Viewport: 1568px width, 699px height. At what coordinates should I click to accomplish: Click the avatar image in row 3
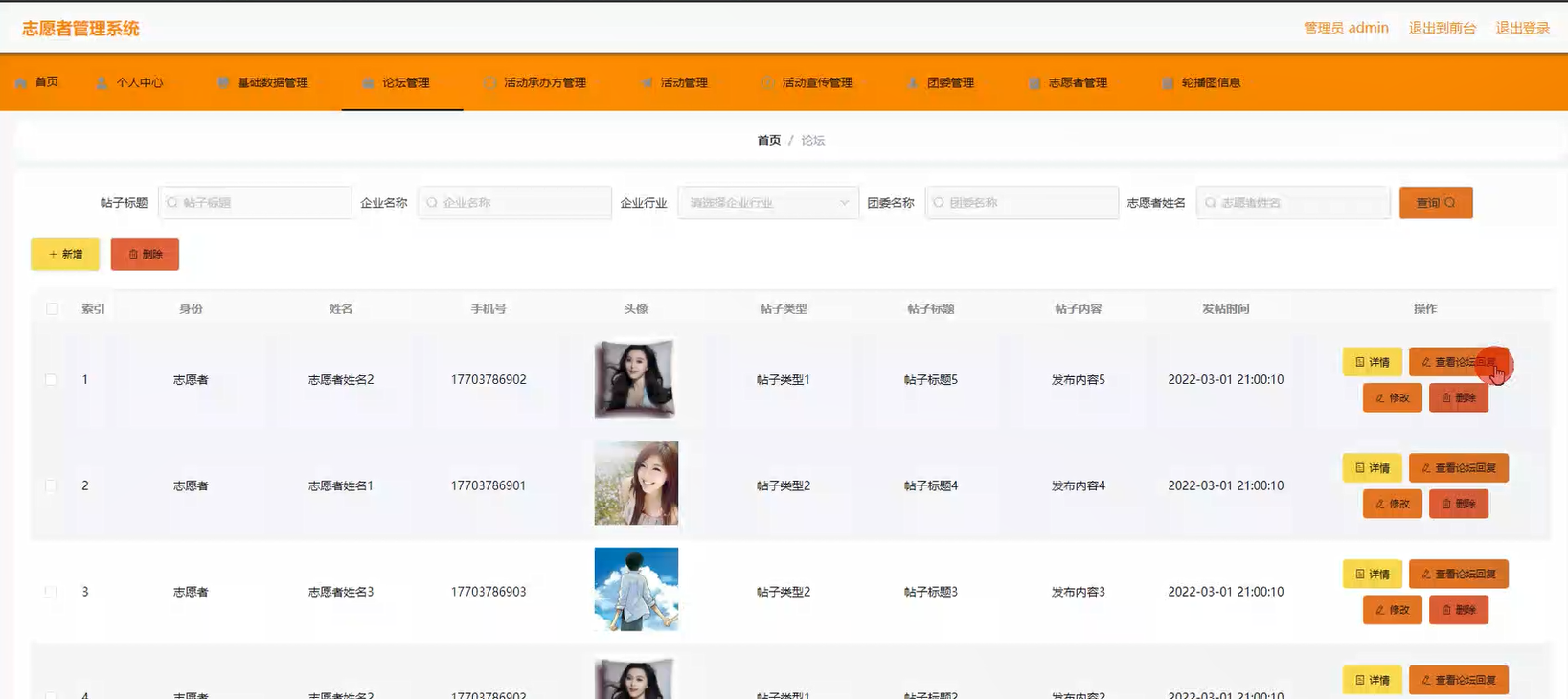point(636,589)
